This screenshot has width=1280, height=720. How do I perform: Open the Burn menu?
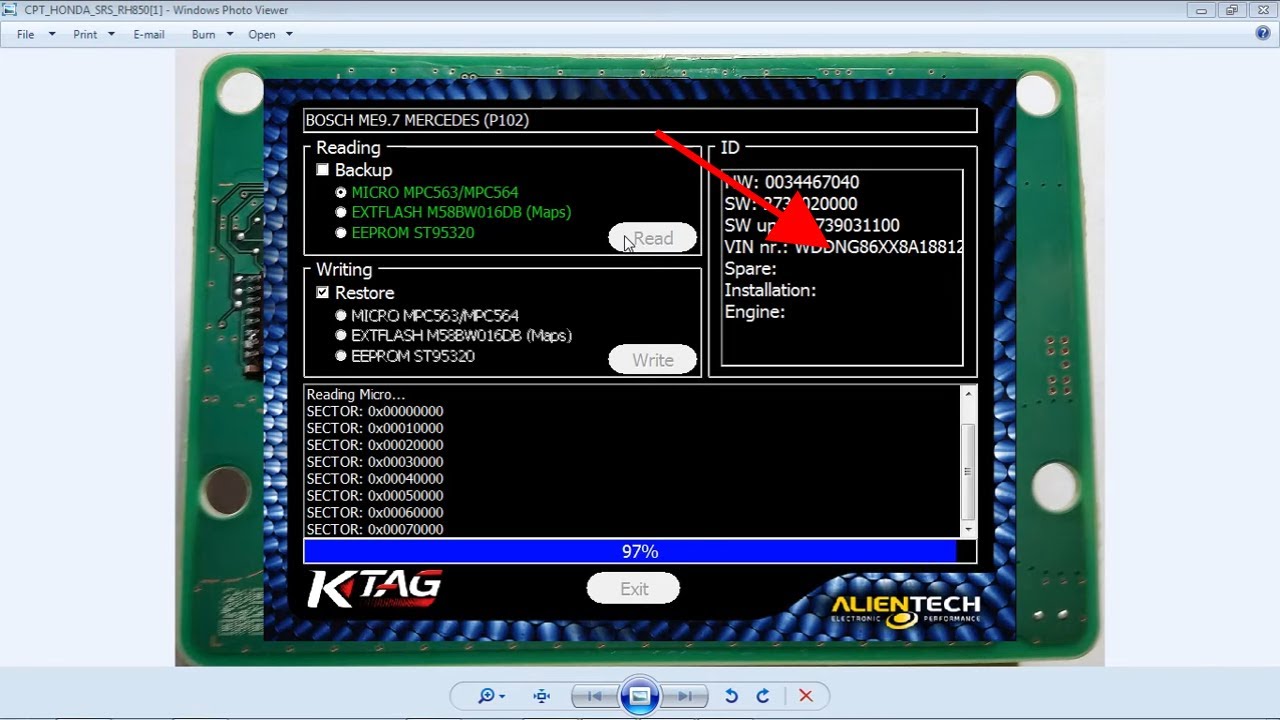[203, 34]
